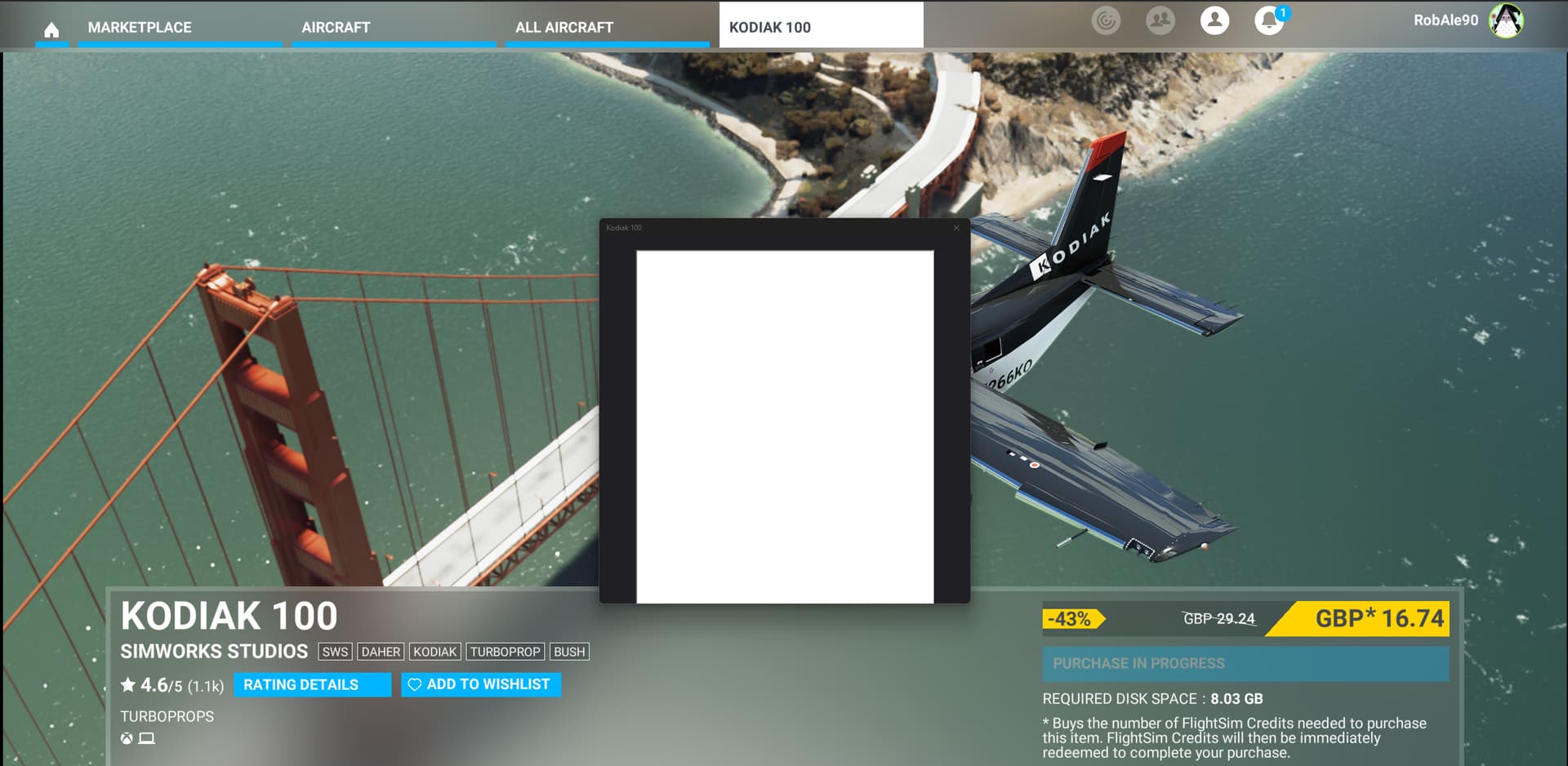Click the GBP* 16.74 price
The height and width of the screenshot is (766, 1568).
(x=1379, y=618)
